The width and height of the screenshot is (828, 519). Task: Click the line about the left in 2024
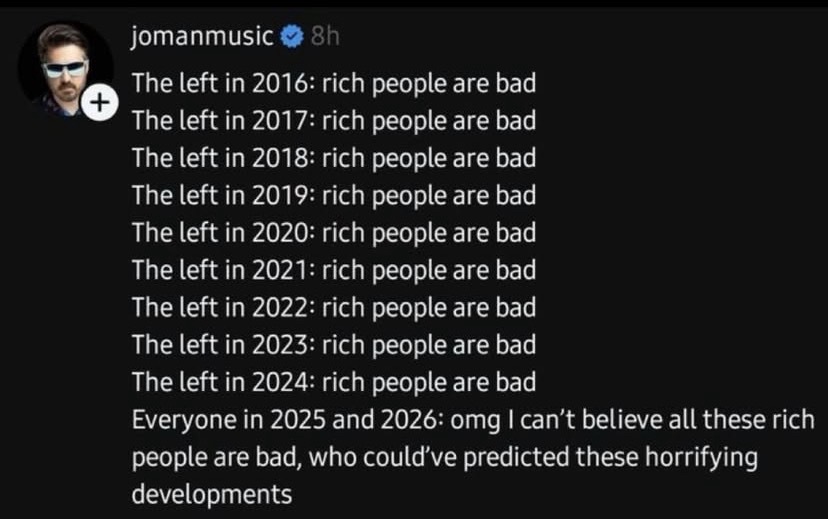point(334,382)
